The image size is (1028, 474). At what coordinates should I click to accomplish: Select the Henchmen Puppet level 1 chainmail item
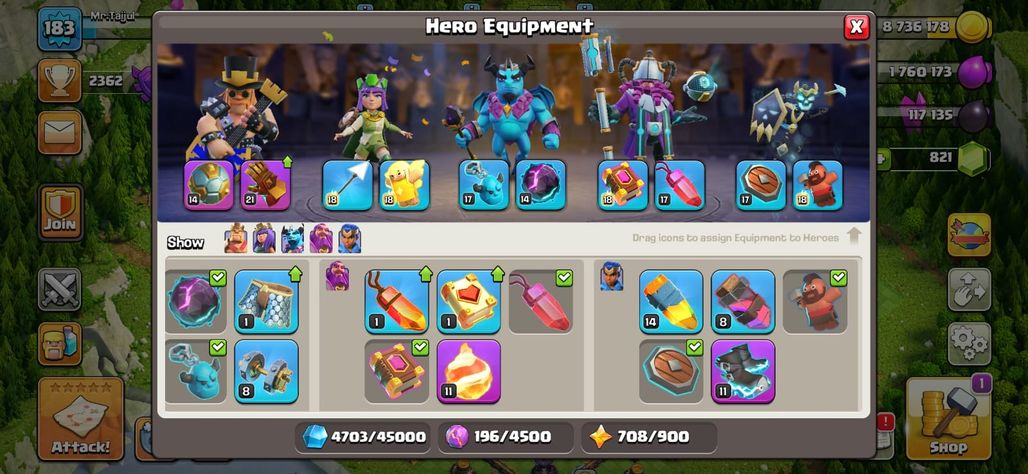266,302
